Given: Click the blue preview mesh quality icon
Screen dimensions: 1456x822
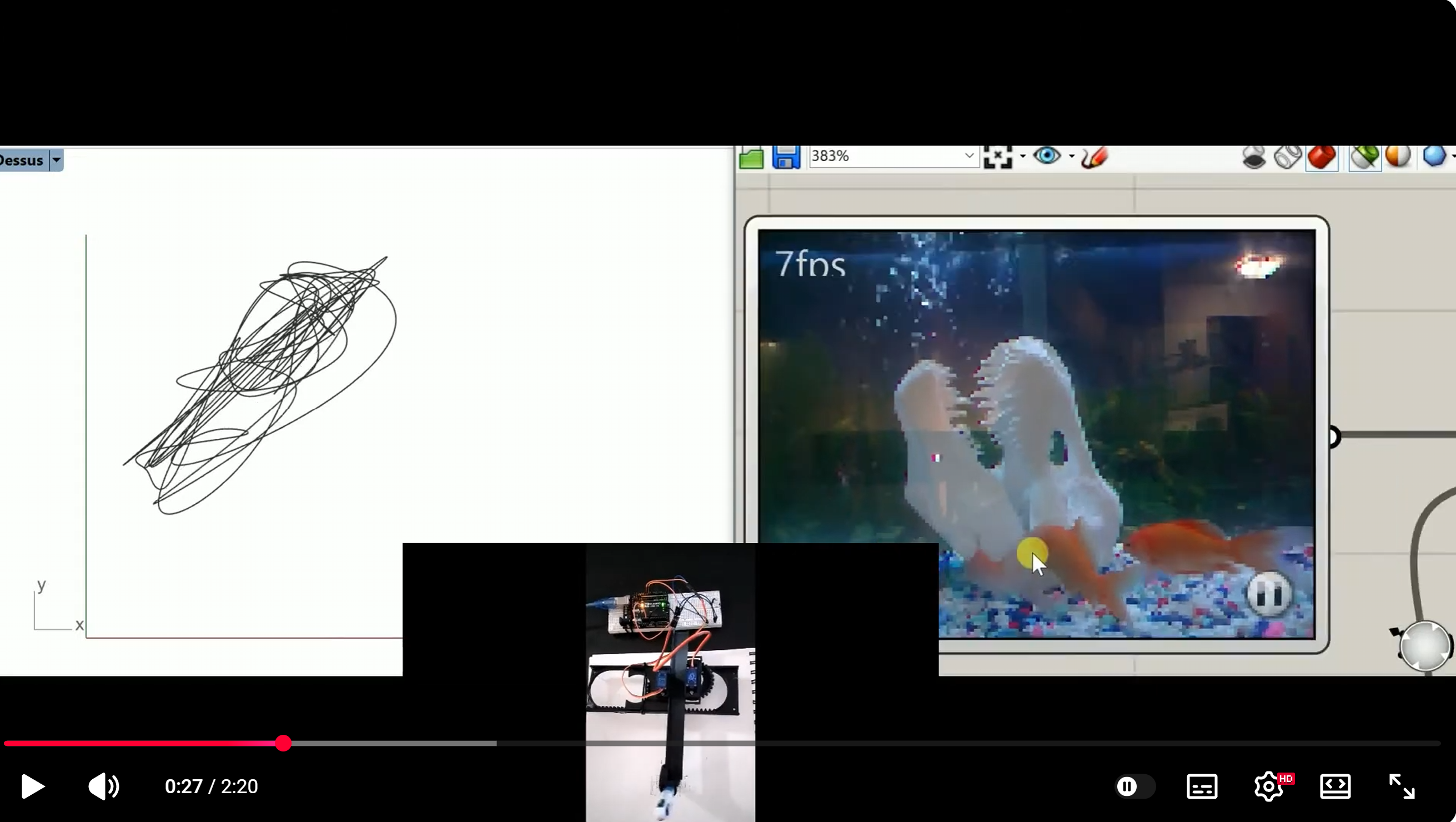Looking at the screenshot, I should (1434, 157).
